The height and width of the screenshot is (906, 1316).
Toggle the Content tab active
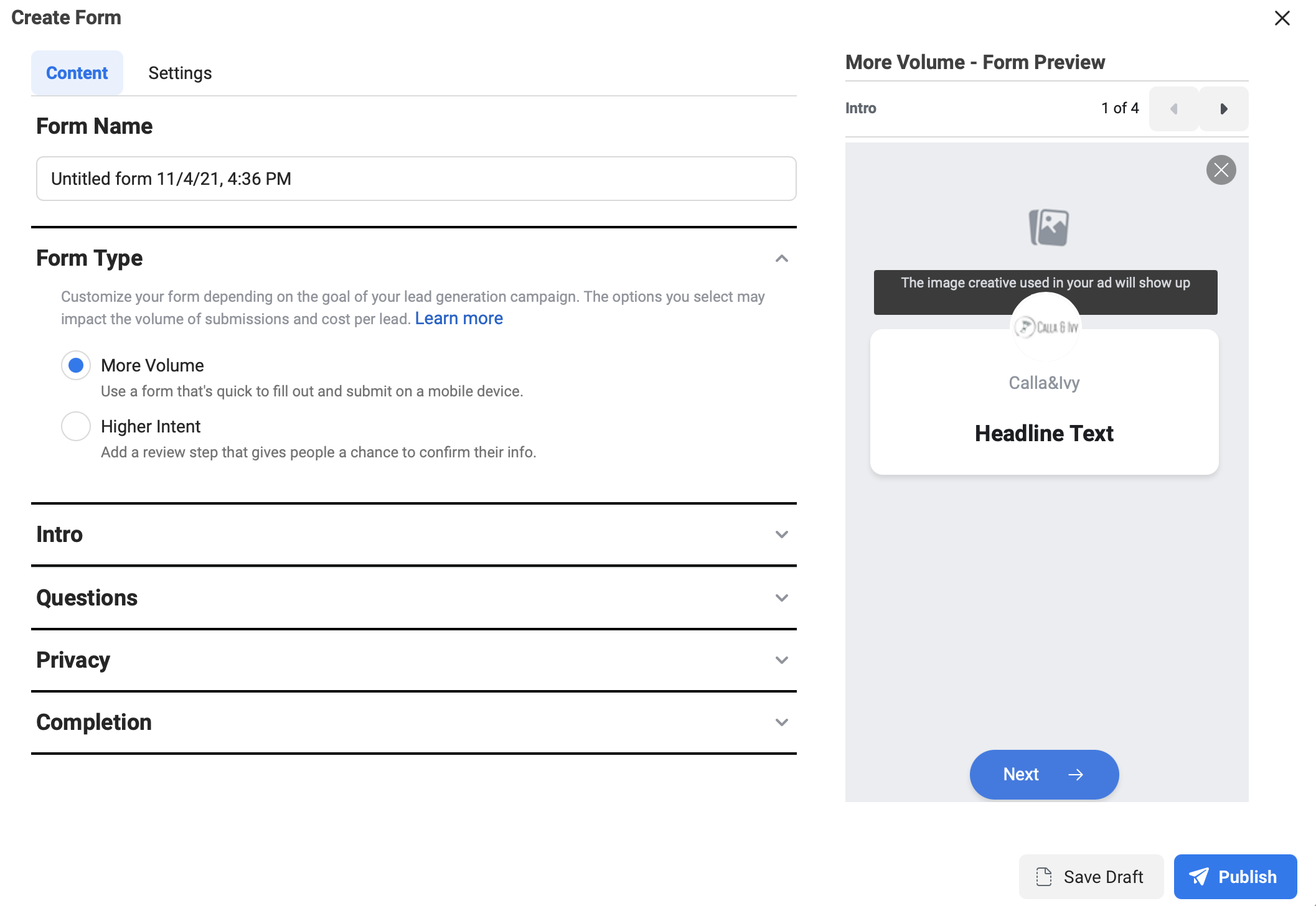[77, 72]
